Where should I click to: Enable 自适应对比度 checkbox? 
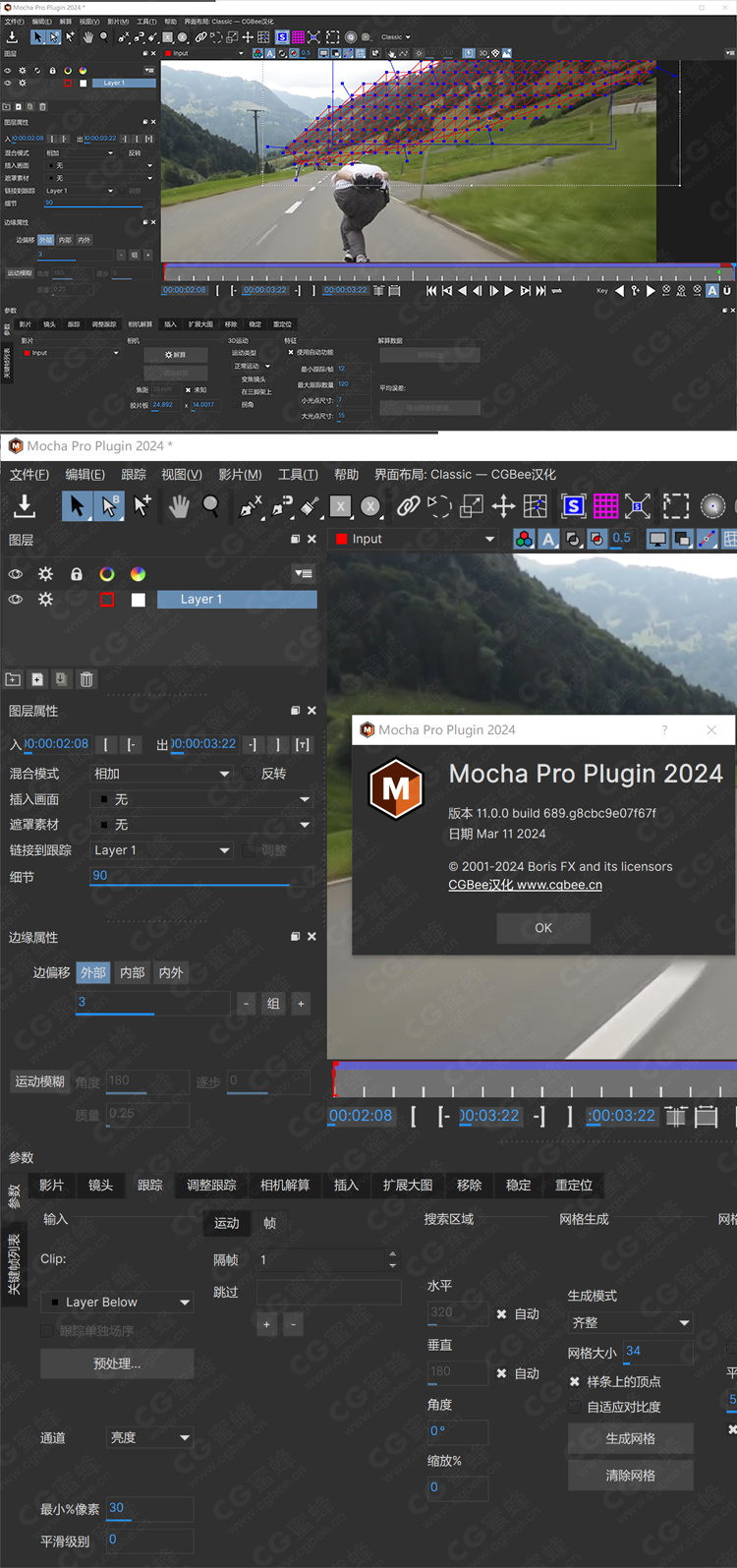[575, 1407]
